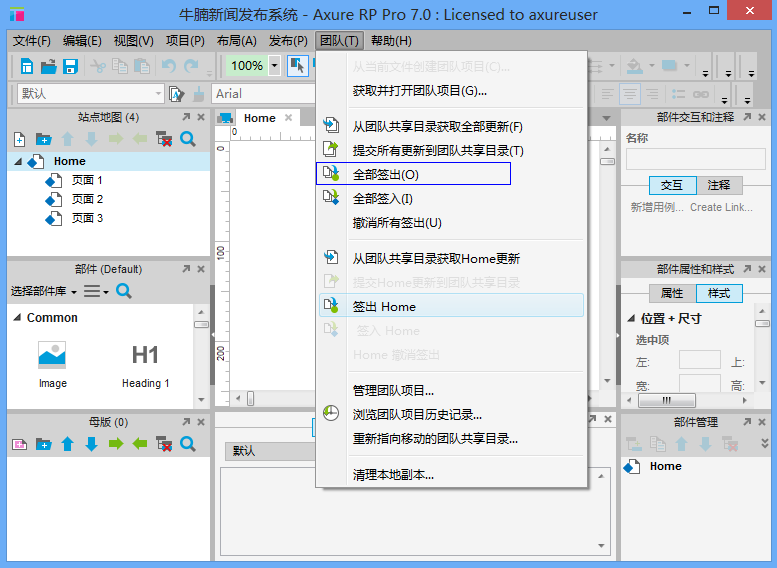The image size is (777, 568).
Task: Select page 2 in sitemap
Action: 87,199
